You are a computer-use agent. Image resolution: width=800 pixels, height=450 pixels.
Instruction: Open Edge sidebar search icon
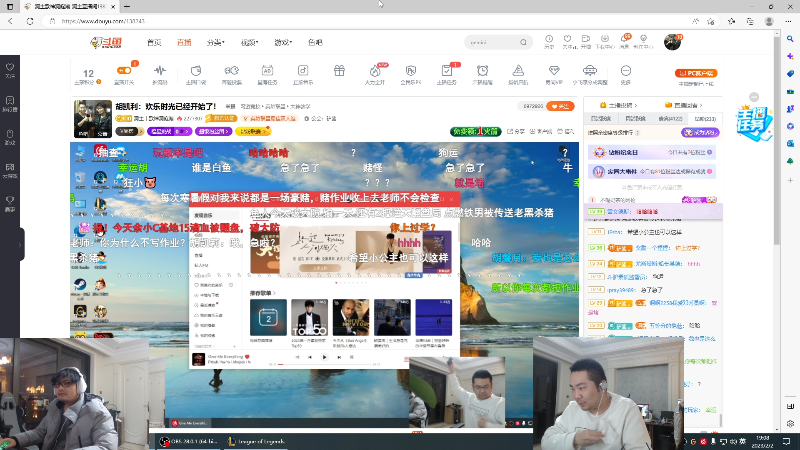pyautogui.click(x=790, y=39)
